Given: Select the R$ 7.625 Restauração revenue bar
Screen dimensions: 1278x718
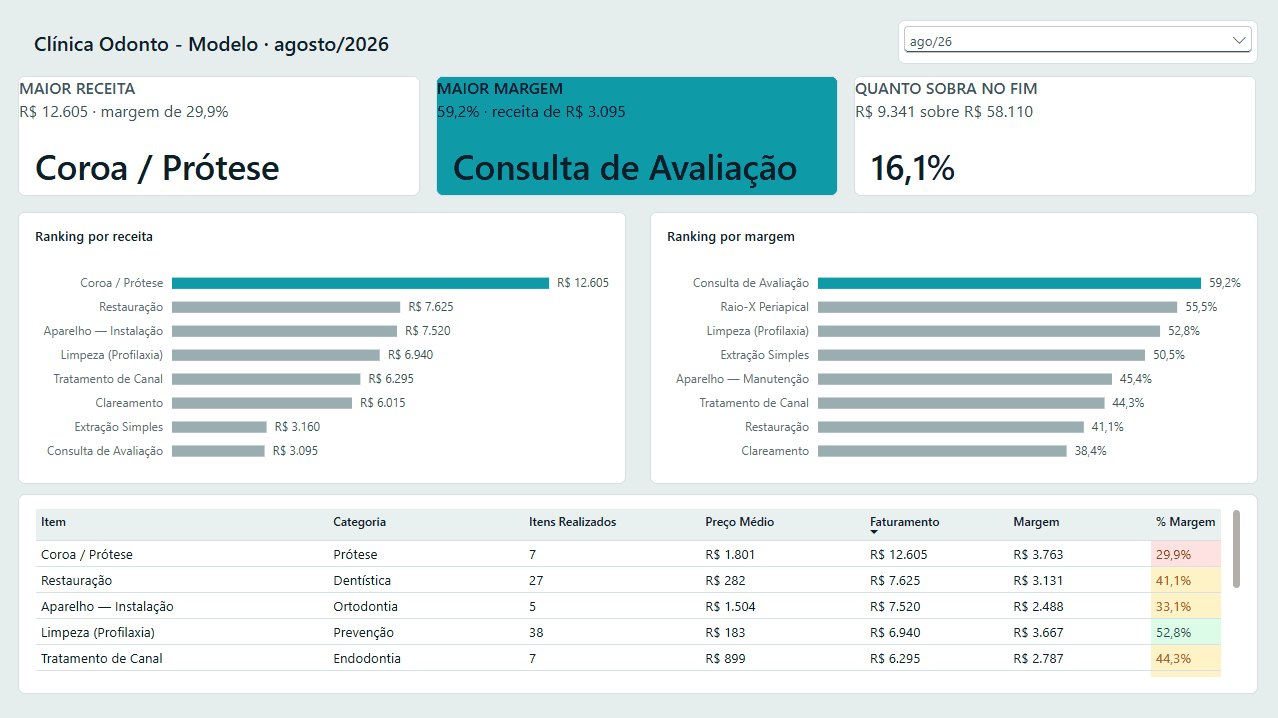Looking at the screenshot, I should point(286,307).
